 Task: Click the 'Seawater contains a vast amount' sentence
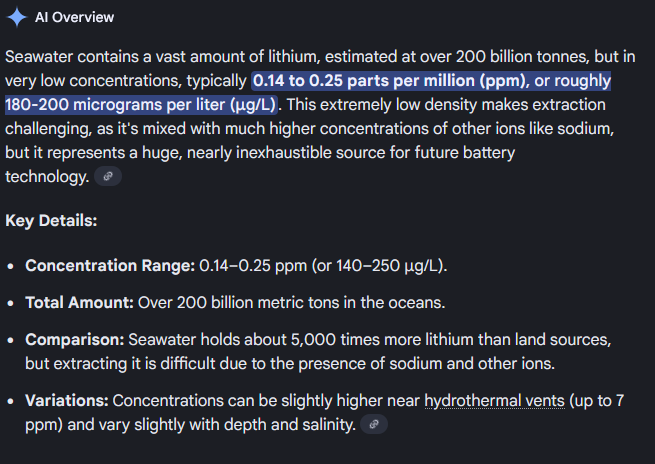coord(135,57)
